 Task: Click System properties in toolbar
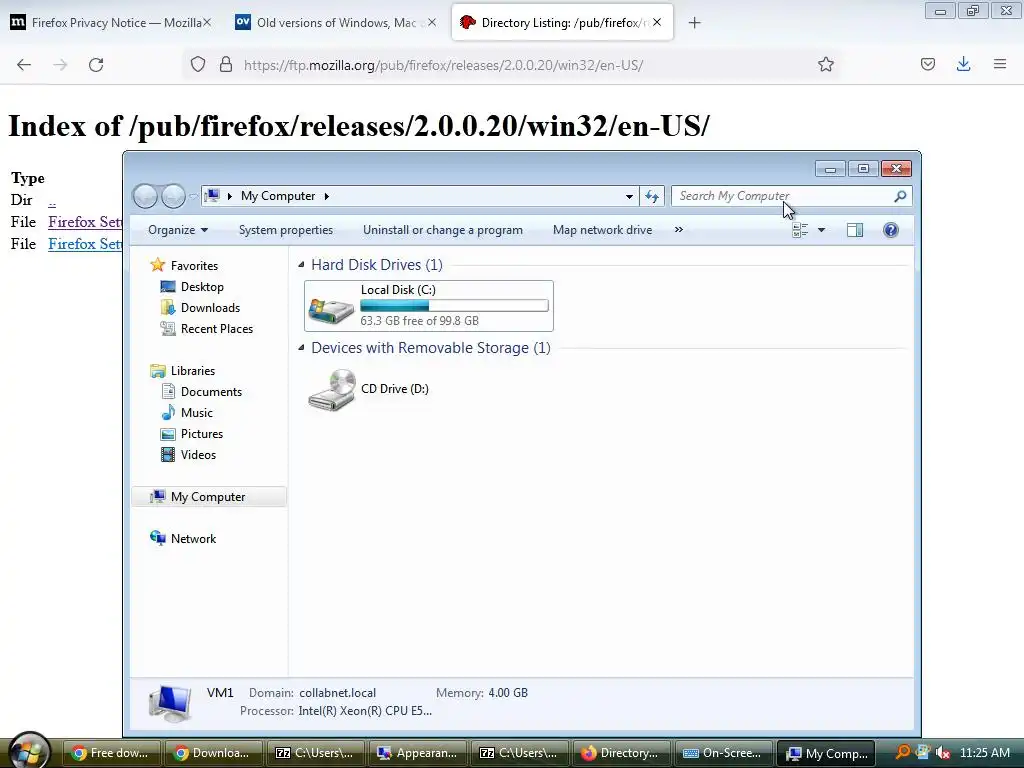tap(285, 230)
